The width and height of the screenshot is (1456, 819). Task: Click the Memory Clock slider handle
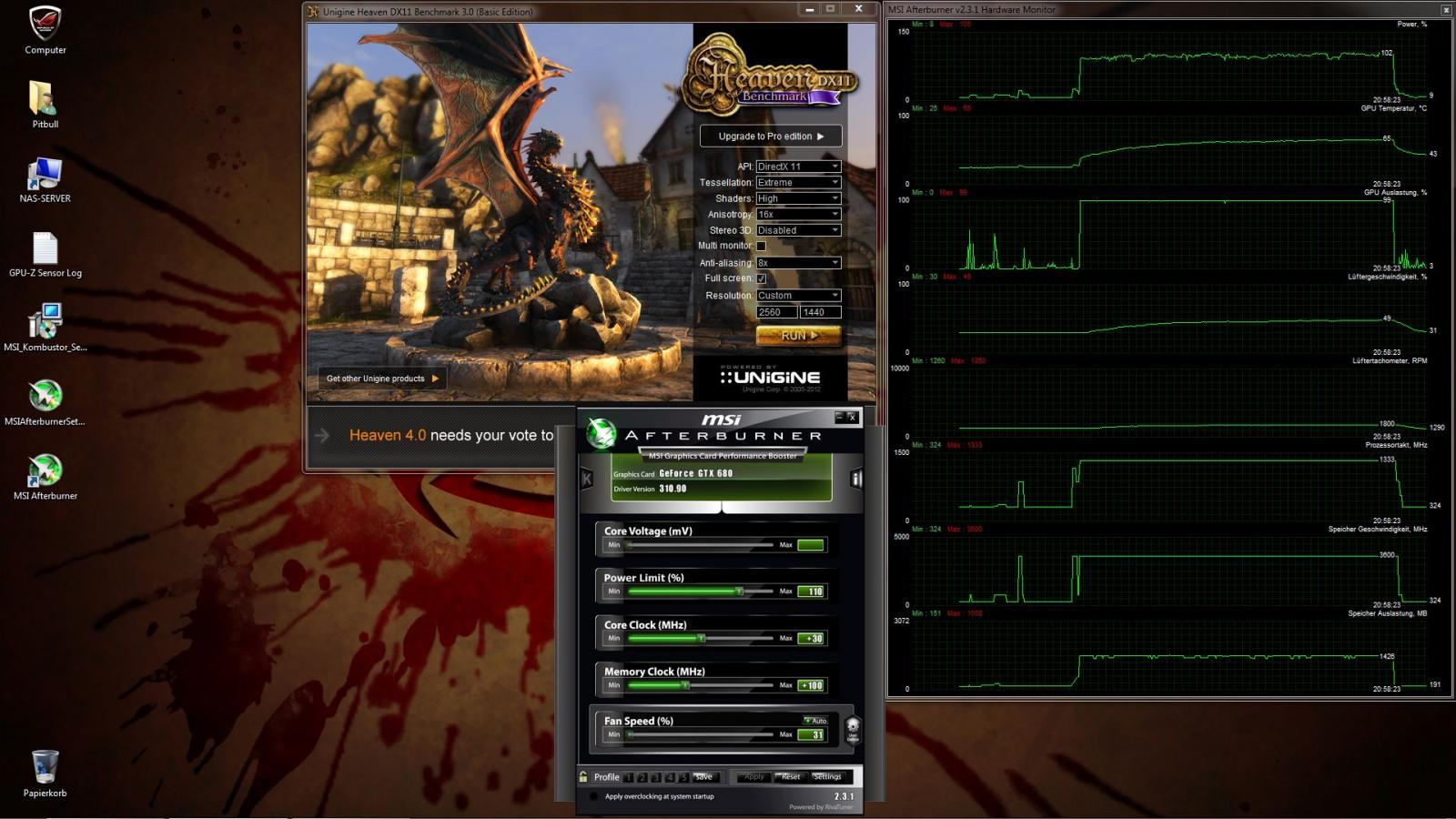coord(685,685)
